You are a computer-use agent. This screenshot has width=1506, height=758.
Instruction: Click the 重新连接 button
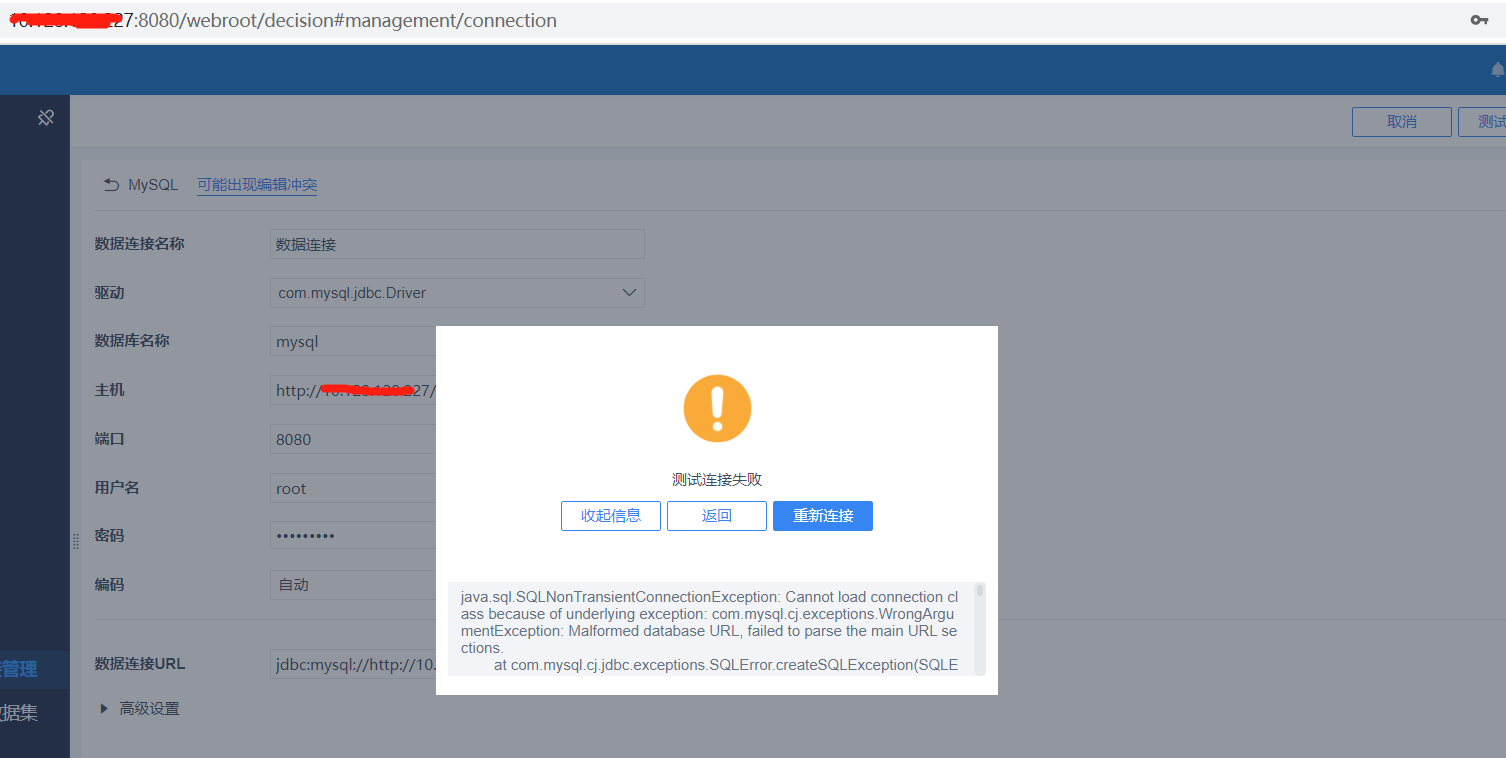823,516
